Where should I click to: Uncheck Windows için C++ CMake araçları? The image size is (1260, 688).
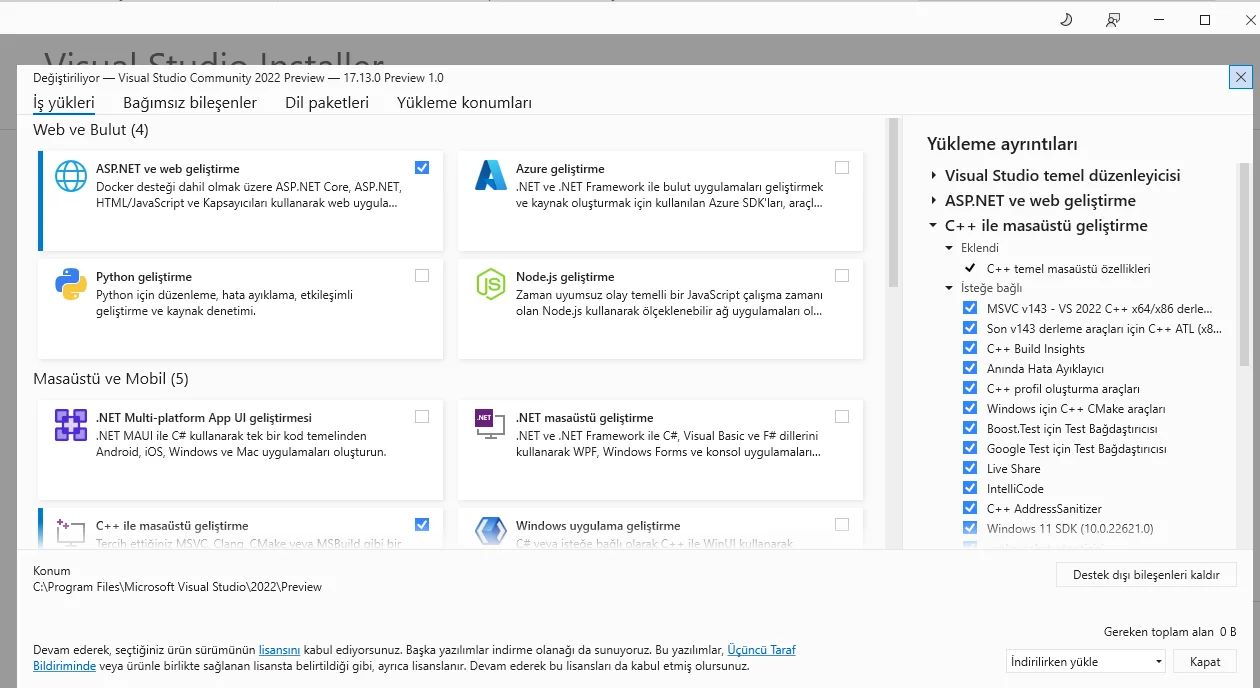tap(970, 408)
